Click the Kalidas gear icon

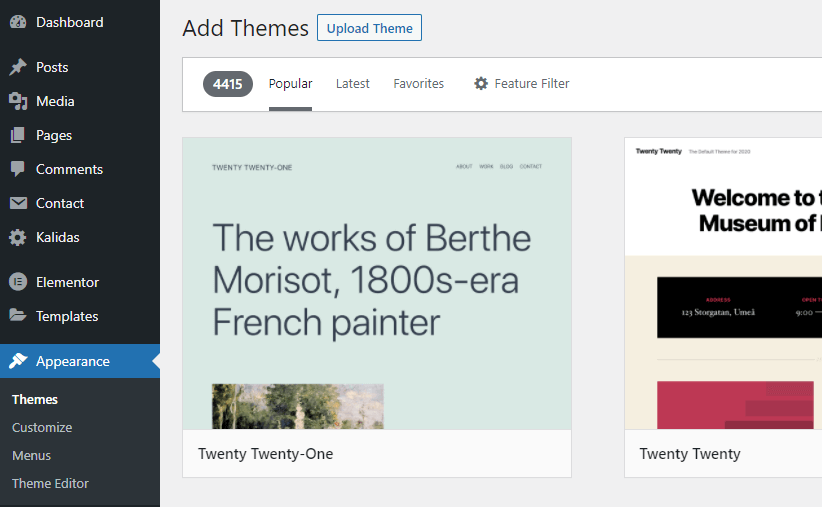tap(18, 237)
